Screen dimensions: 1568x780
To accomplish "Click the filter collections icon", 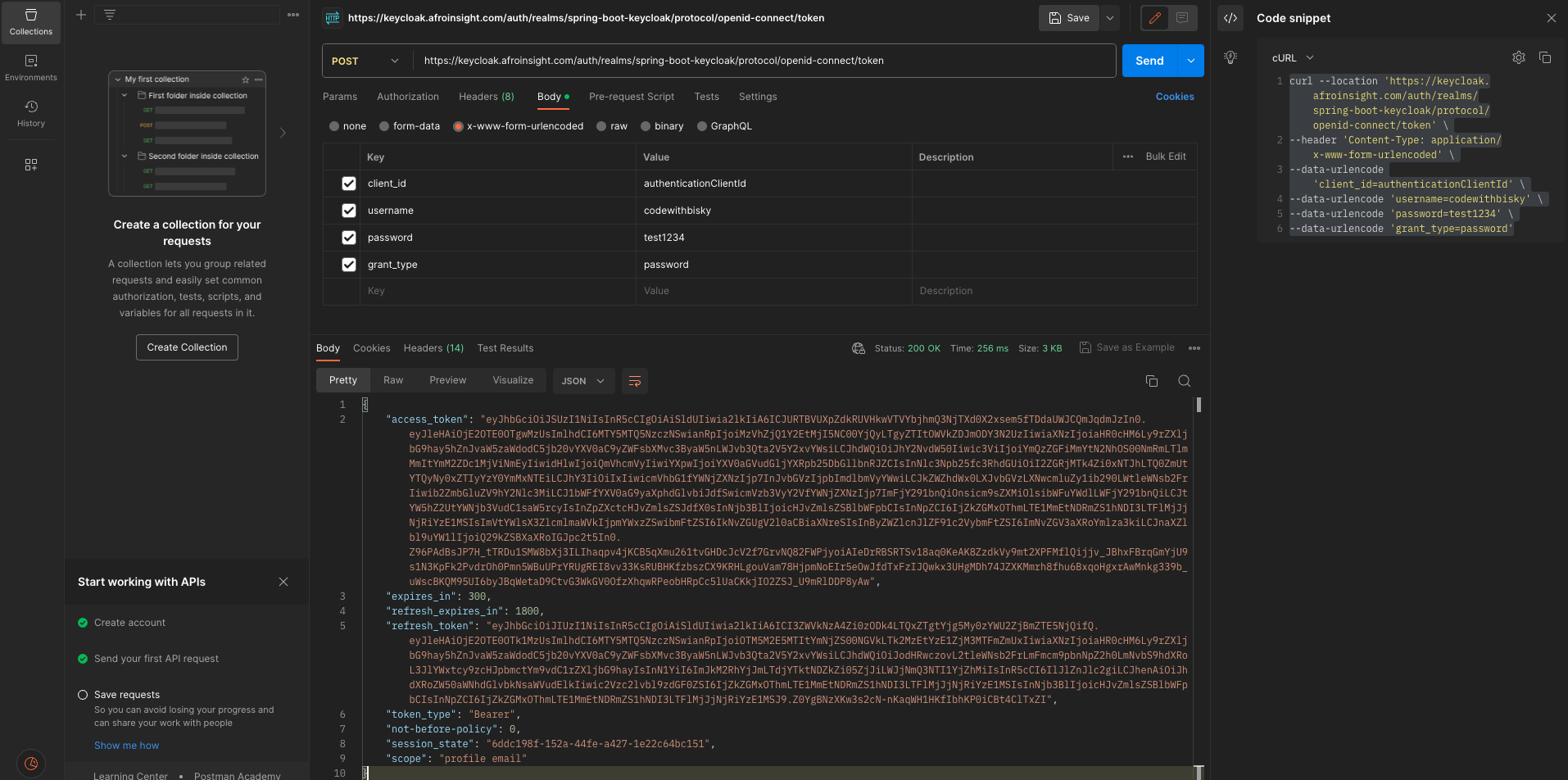I will point(110,15).
